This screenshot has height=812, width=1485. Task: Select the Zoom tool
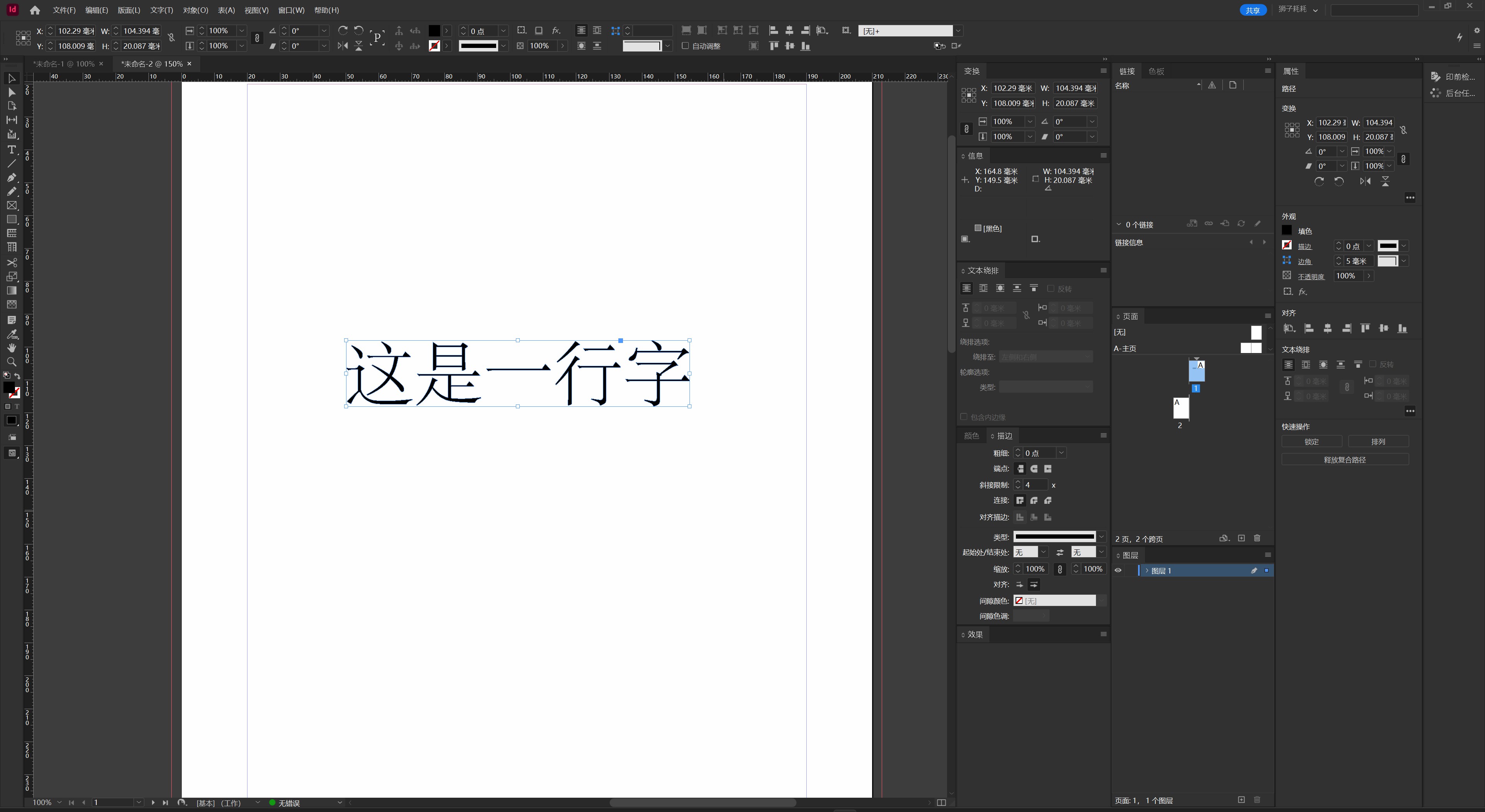[12, 362]
